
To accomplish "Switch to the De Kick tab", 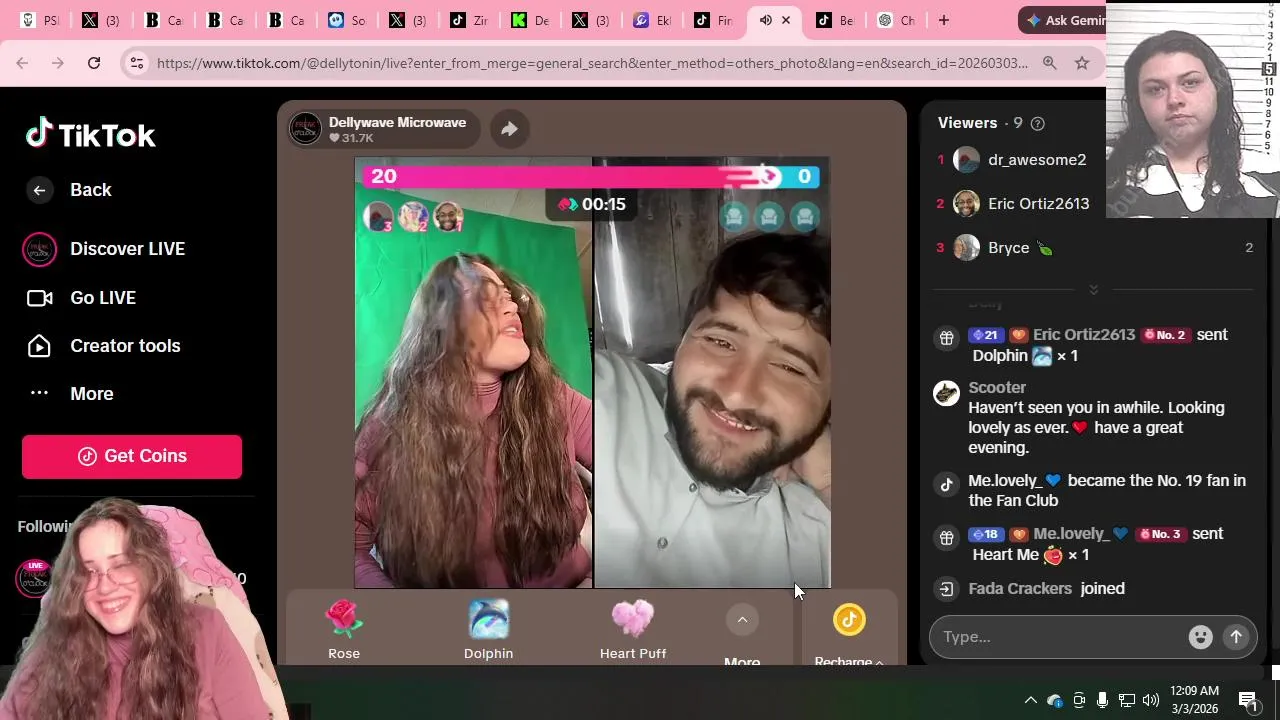I will click(x=530, y=20).
